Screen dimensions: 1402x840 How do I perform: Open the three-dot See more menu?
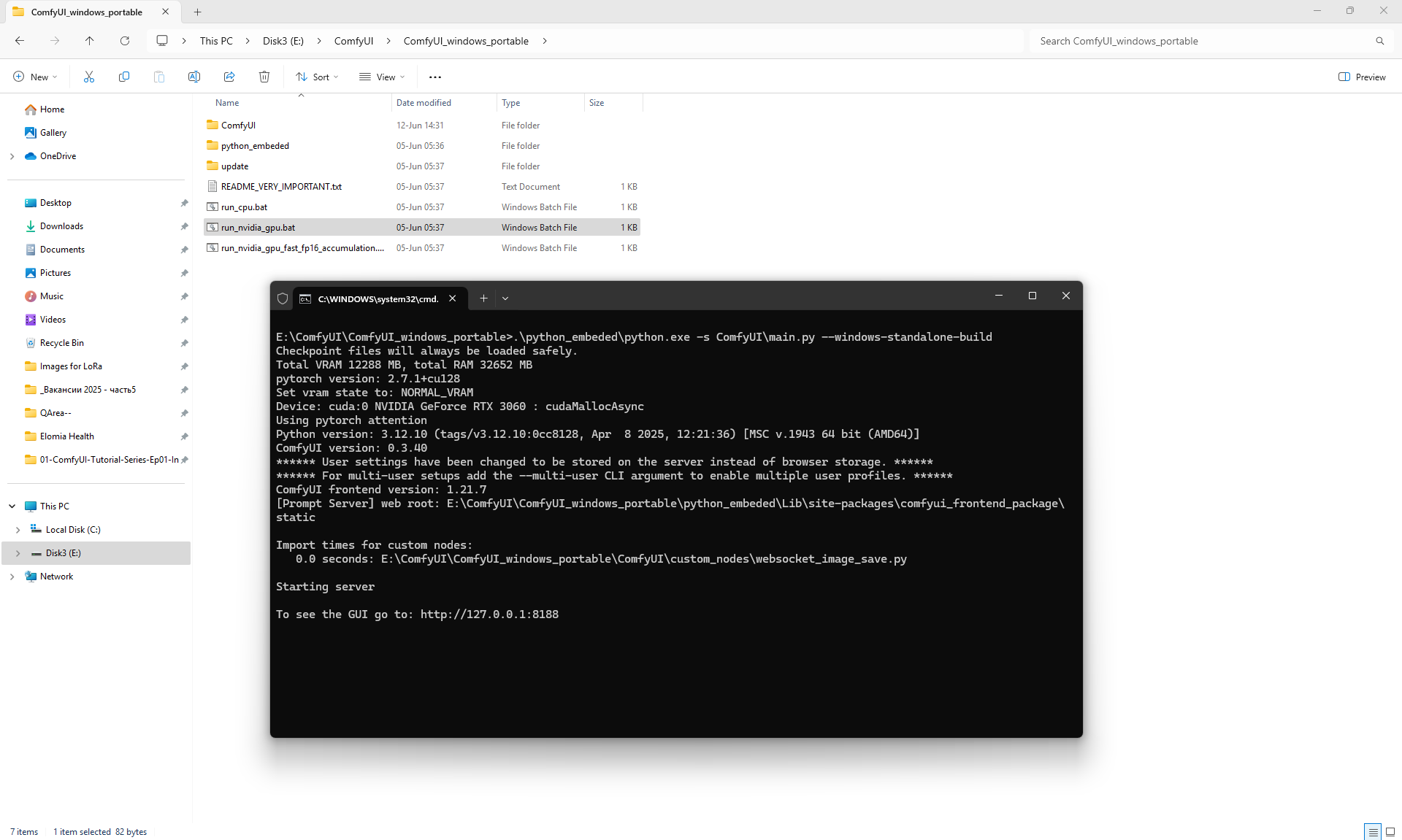[435, 77]
